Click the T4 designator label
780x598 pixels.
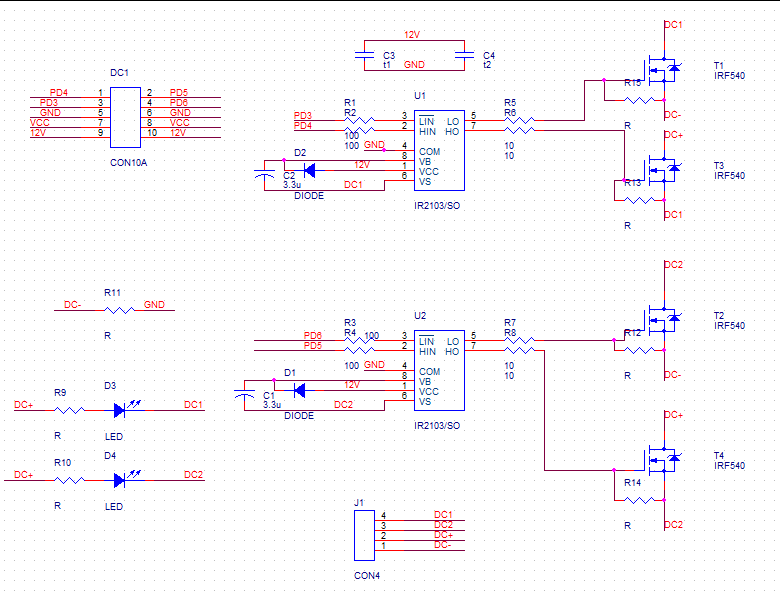pyautogui.click(x=719, y=456)
